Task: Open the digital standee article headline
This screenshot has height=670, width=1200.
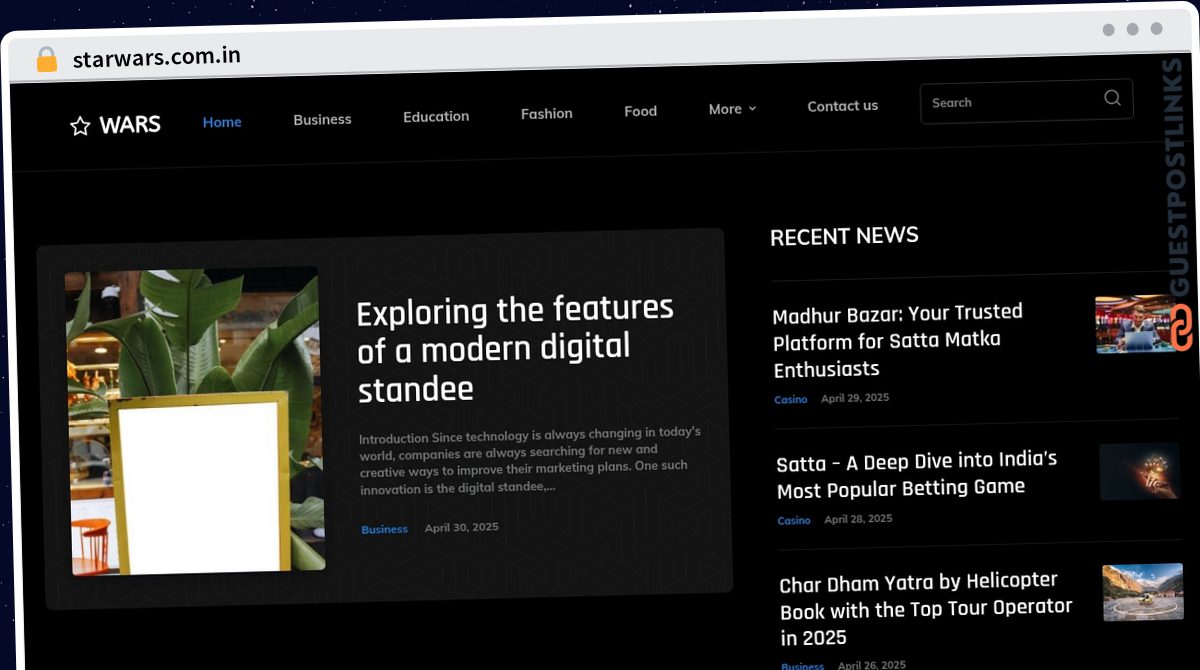Action: tap(516, 349)
